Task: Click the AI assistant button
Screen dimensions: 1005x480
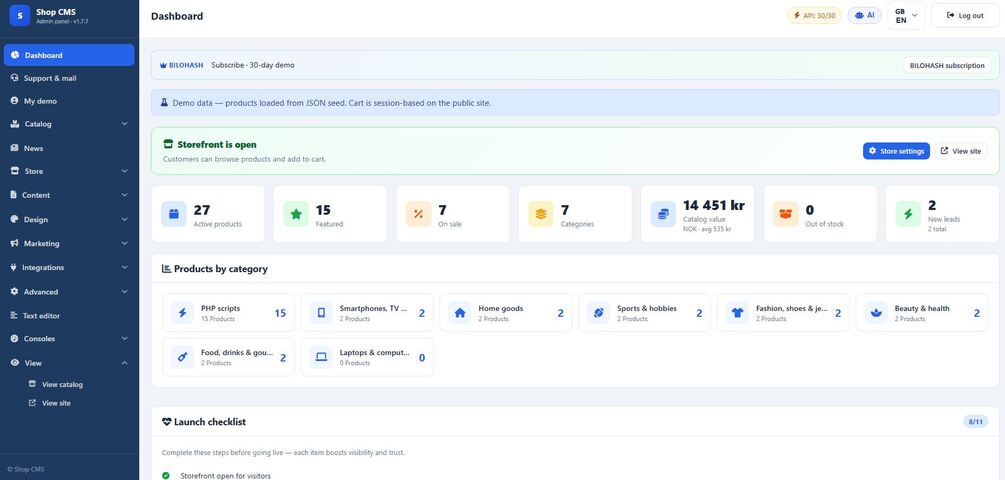Action: (x=865, y=15)
